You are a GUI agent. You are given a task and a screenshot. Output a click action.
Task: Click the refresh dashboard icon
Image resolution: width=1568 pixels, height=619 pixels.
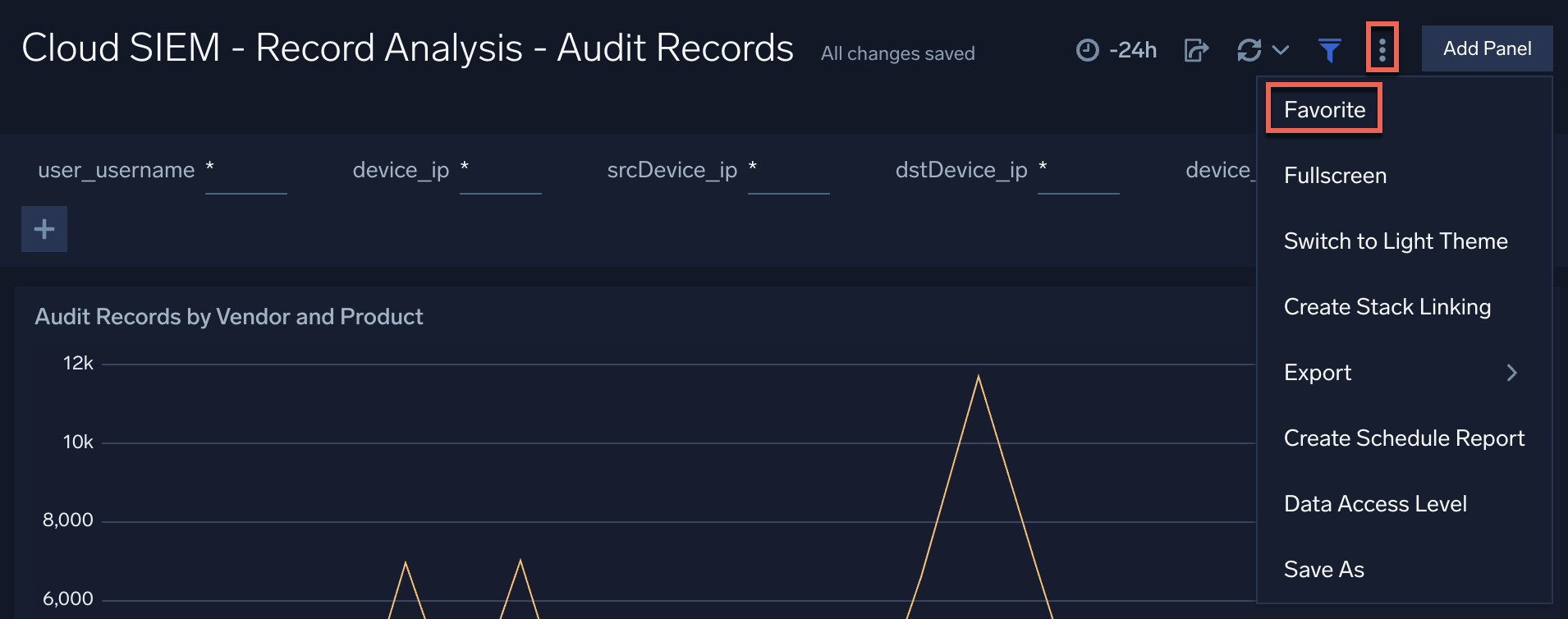click(x=1249, y=50)
